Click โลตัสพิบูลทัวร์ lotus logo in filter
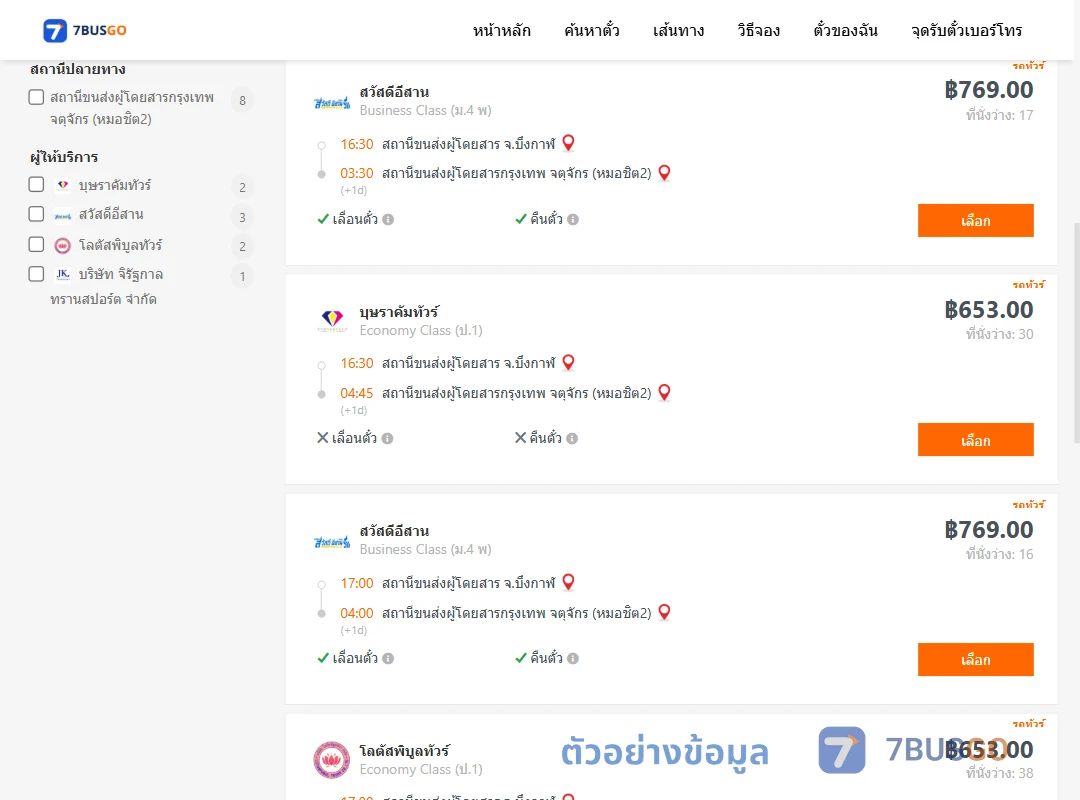 pos(63,245)
